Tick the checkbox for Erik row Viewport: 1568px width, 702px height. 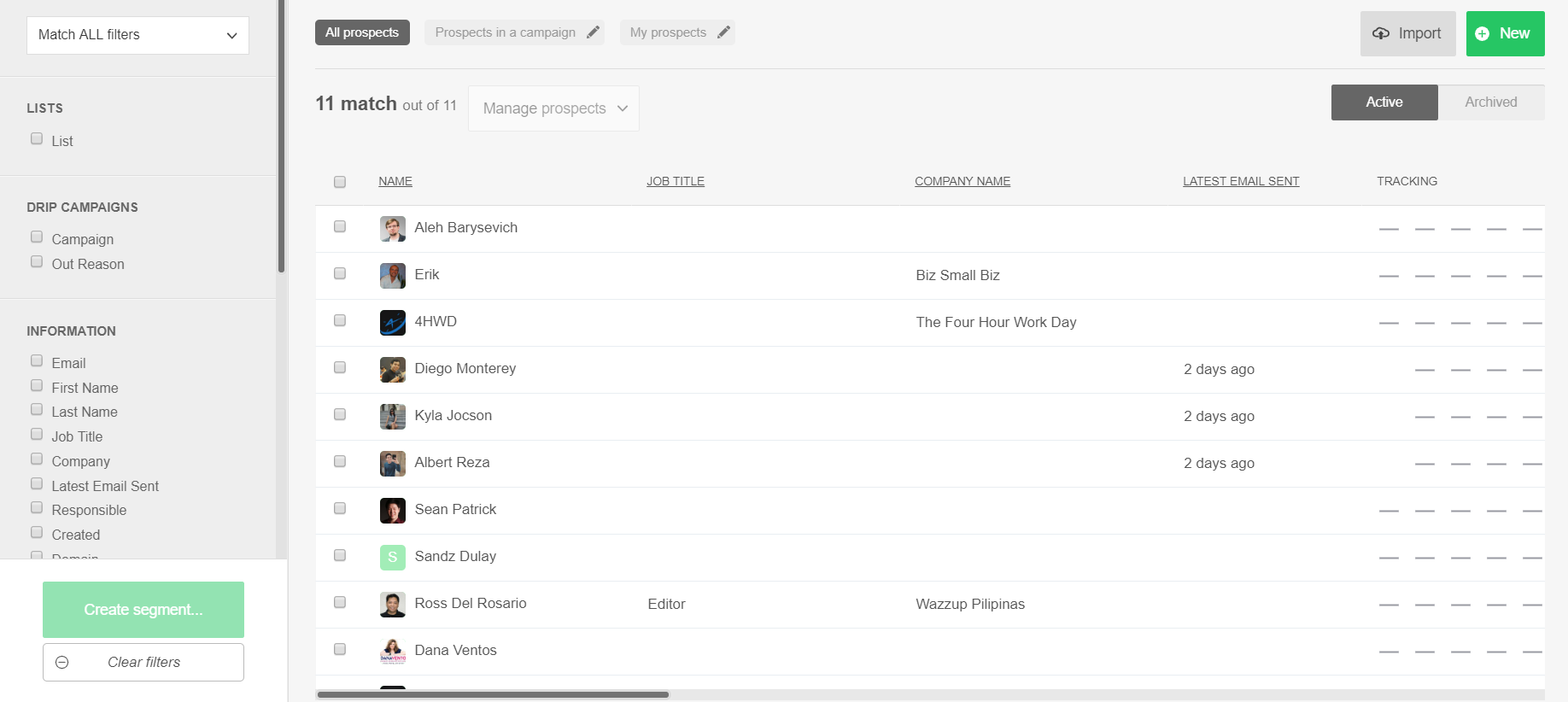[x=340, y=274]
